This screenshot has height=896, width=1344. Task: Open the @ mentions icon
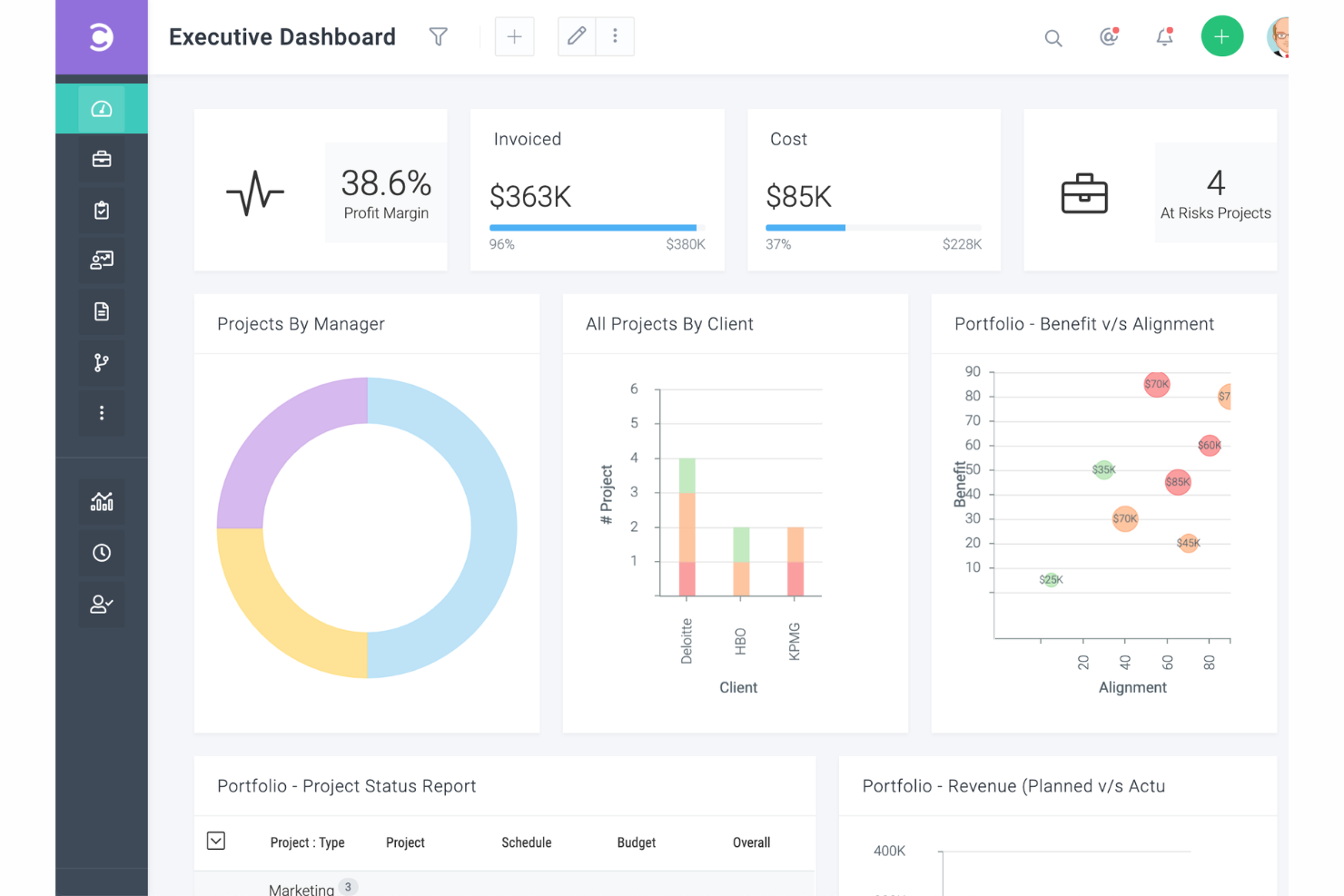click(1109, 36)
